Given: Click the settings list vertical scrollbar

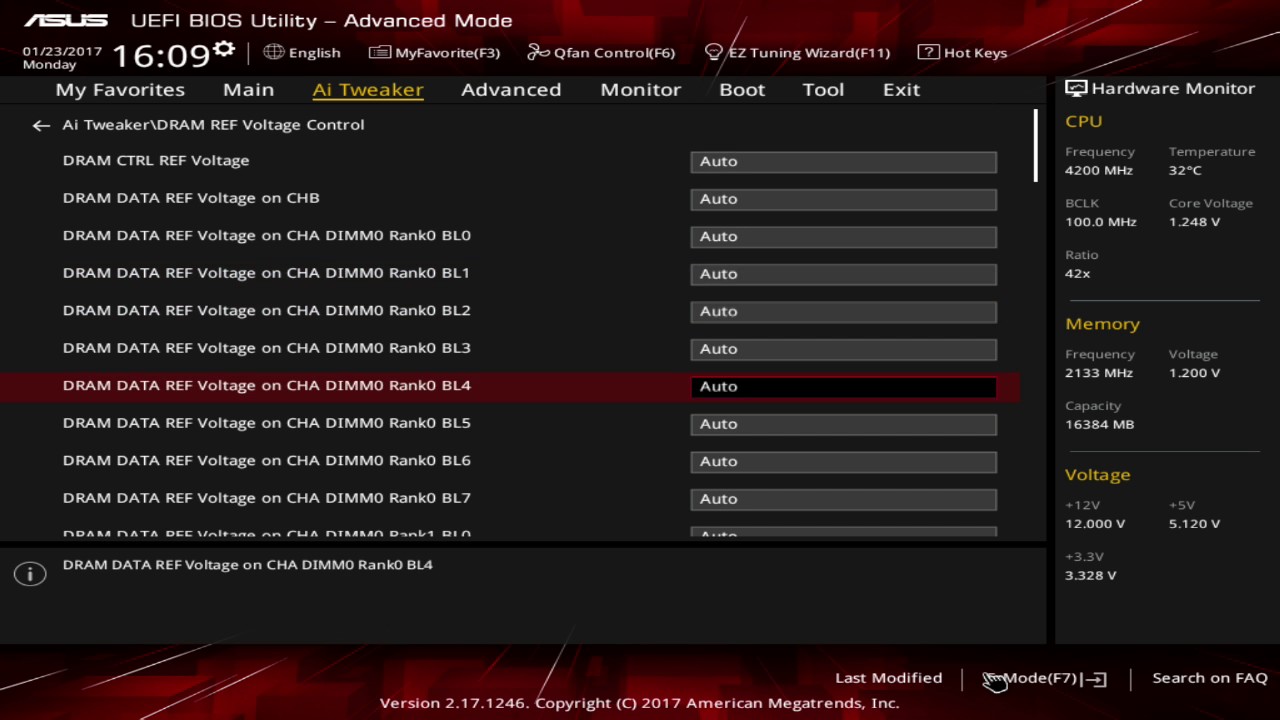Looking at the screenshot, I should [1035, 146].
